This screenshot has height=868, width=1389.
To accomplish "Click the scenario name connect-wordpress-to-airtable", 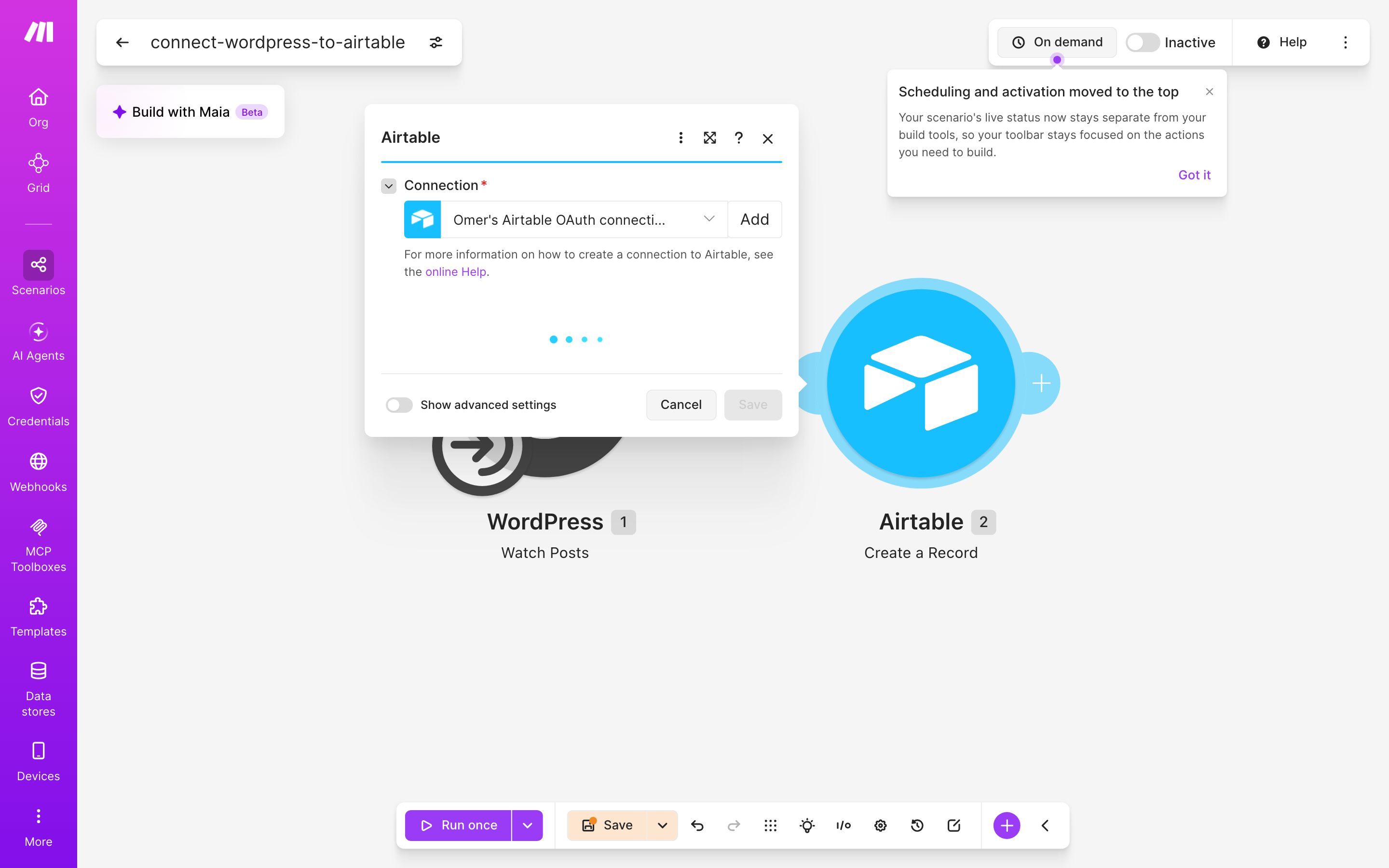I will [278, 42].
